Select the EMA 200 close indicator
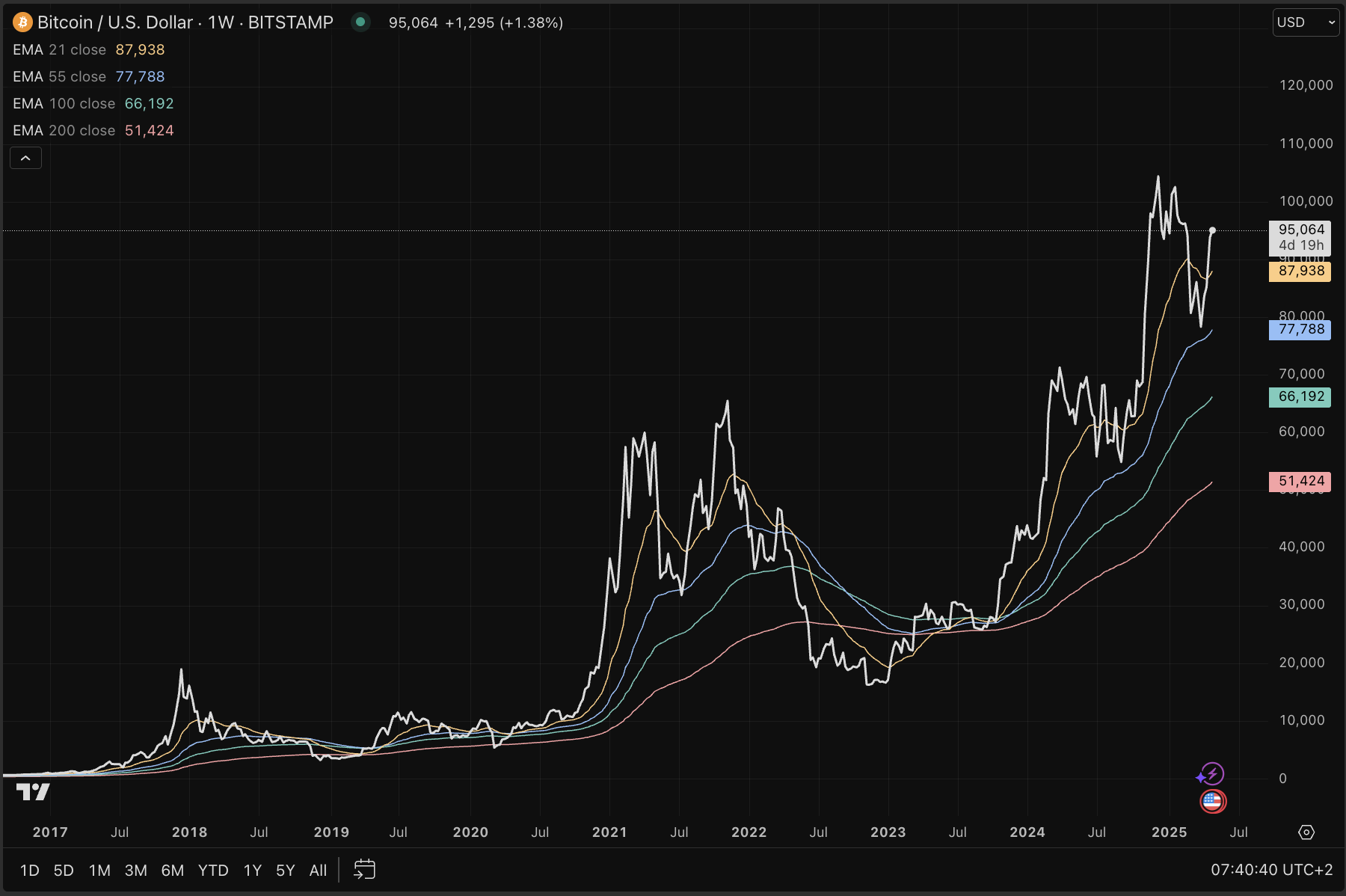The height and width of the screenshot is (896, 1346). point(64,130)
